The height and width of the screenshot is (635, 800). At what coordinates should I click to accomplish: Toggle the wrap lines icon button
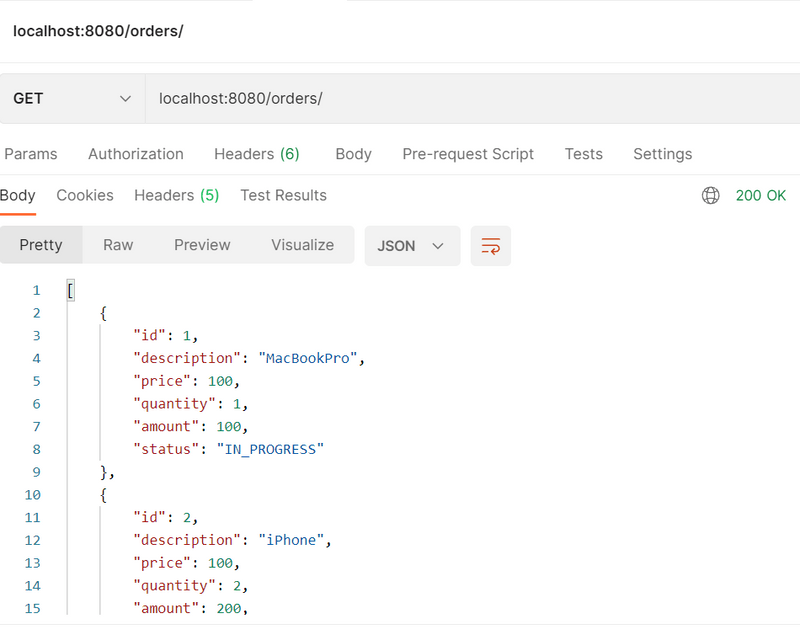[x=490, y=246]
